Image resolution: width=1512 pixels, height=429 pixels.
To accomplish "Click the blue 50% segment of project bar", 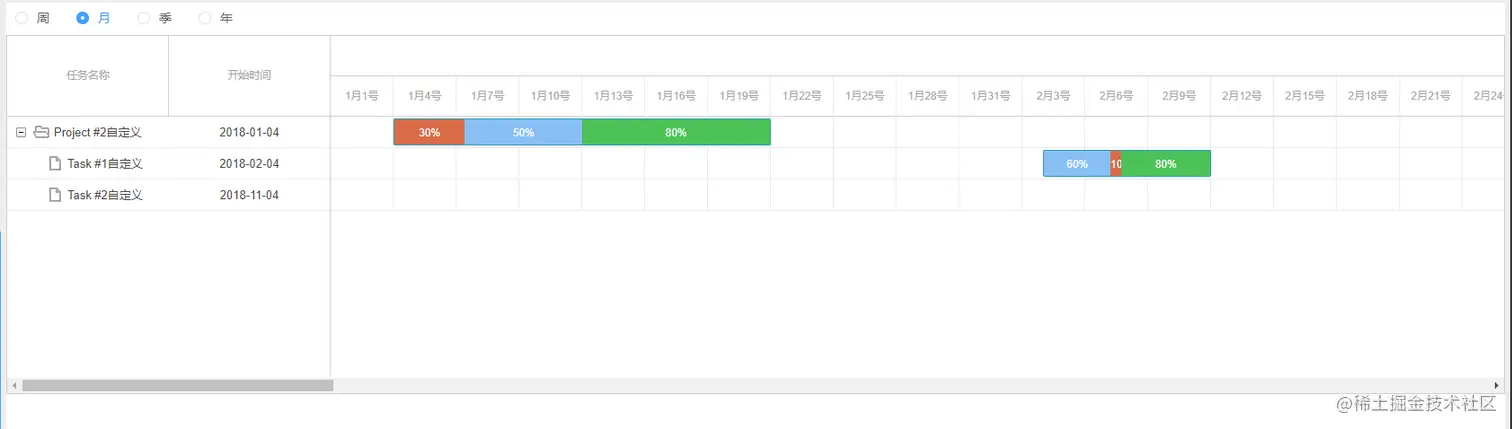I will click(x=523, y=132).
